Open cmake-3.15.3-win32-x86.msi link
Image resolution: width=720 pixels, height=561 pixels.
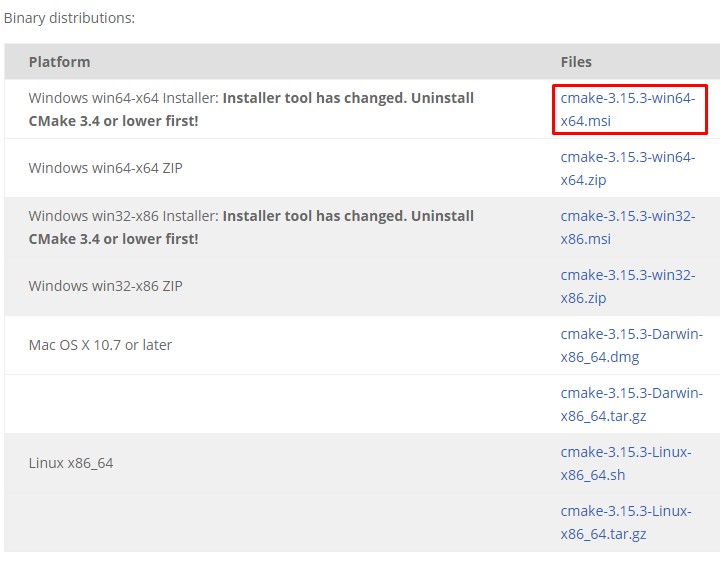628,227
